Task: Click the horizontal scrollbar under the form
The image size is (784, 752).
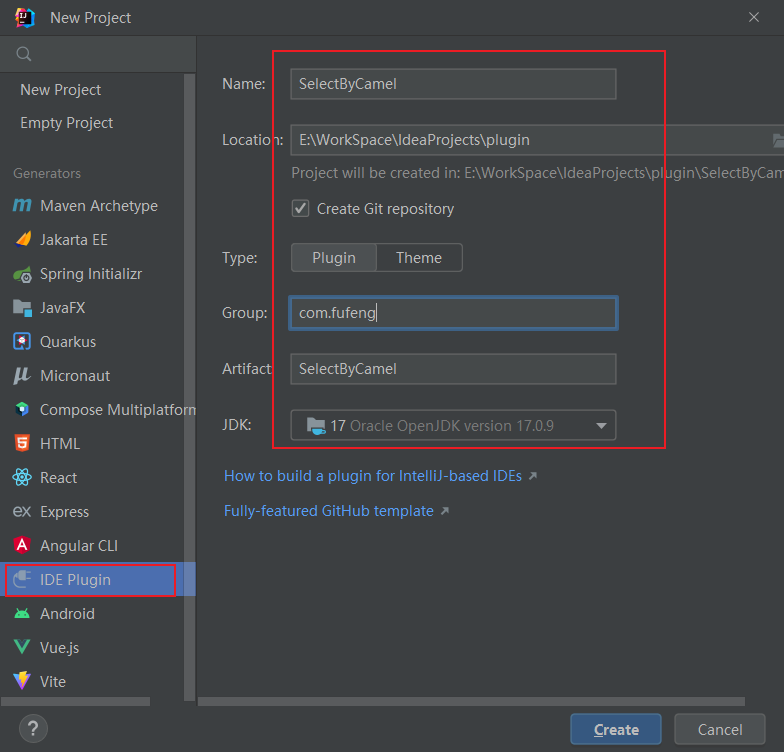Action: [471, 702]
